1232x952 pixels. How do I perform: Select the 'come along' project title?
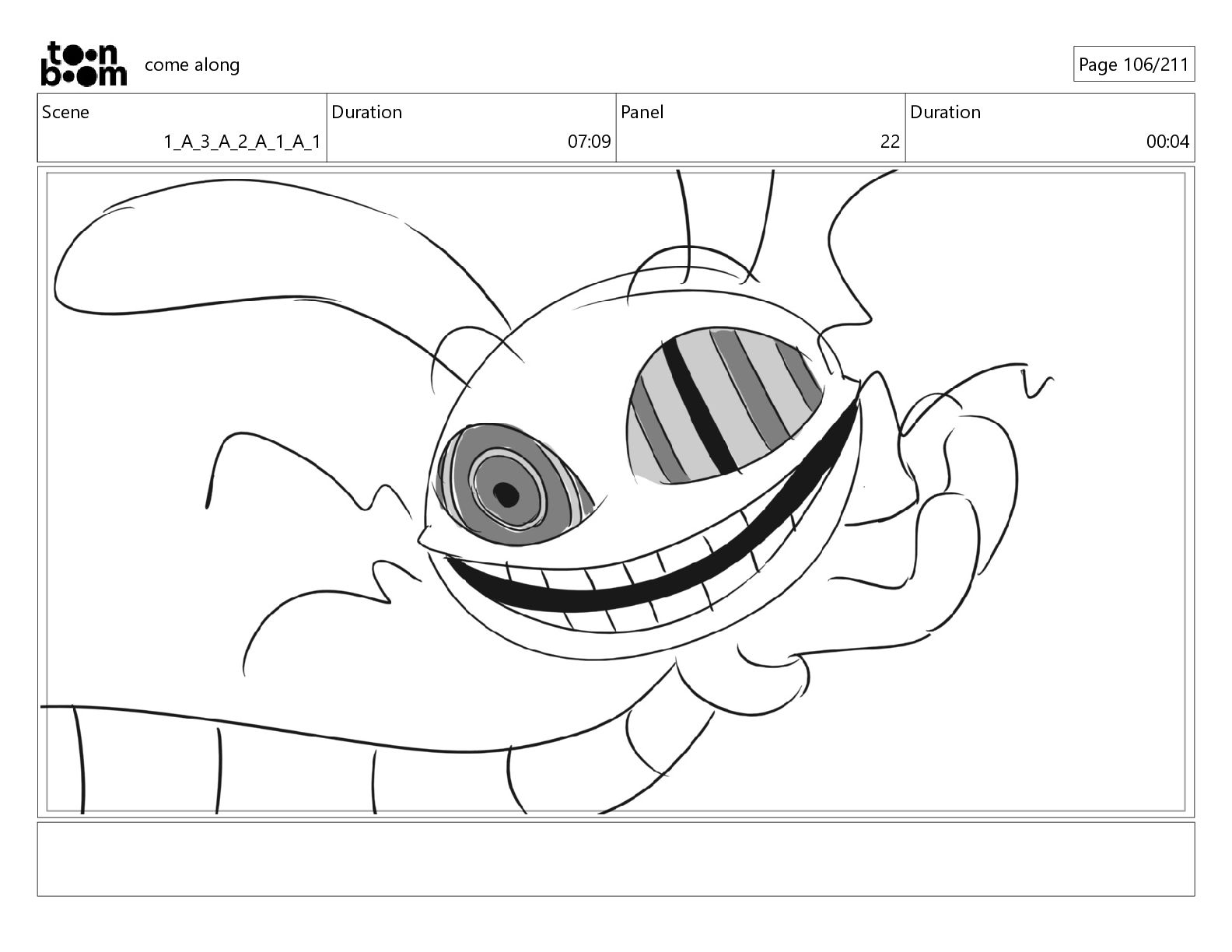click(x=192, y=65)
